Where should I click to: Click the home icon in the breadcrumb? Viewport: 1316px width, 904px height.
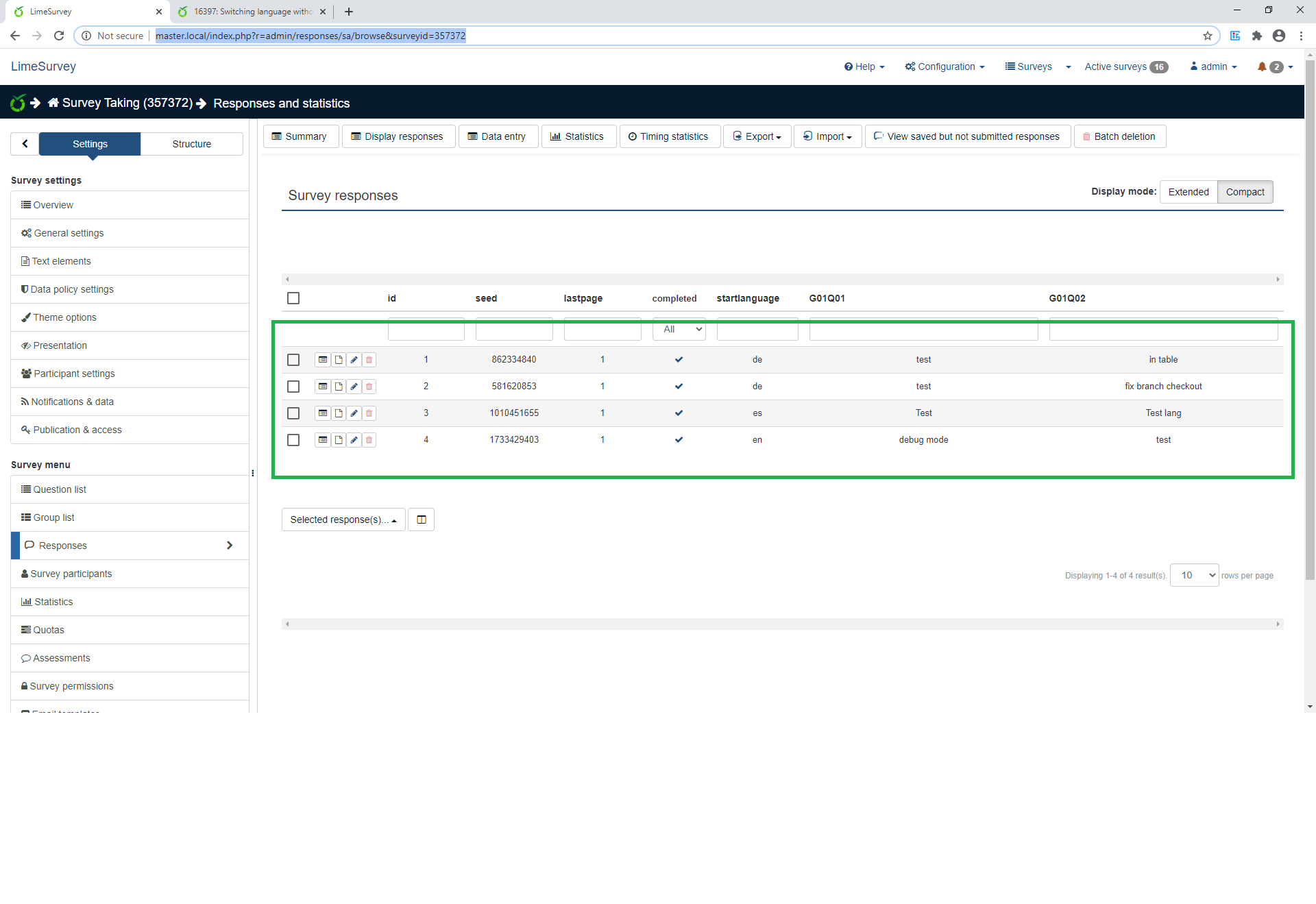53,103
